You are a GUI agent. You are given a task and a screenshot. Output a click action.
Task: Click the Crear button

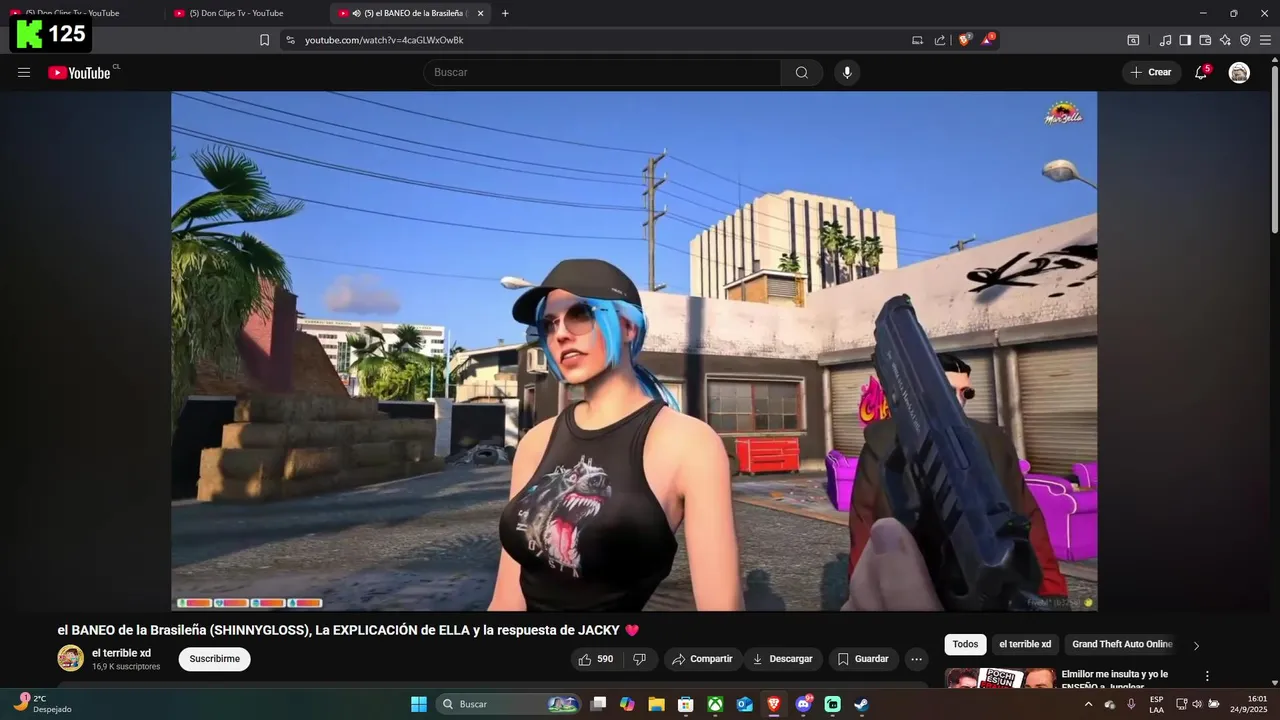(x=1151, y=72)
